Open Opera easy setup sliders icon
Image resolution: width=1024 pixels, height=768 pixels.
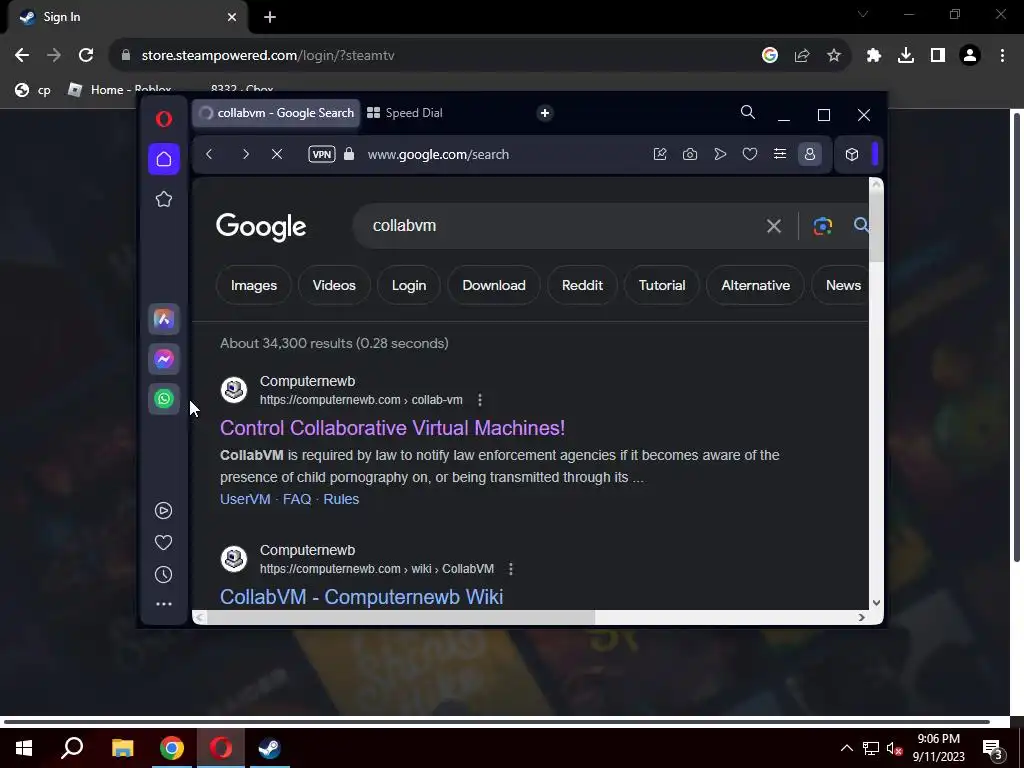[x=780, y=154]
